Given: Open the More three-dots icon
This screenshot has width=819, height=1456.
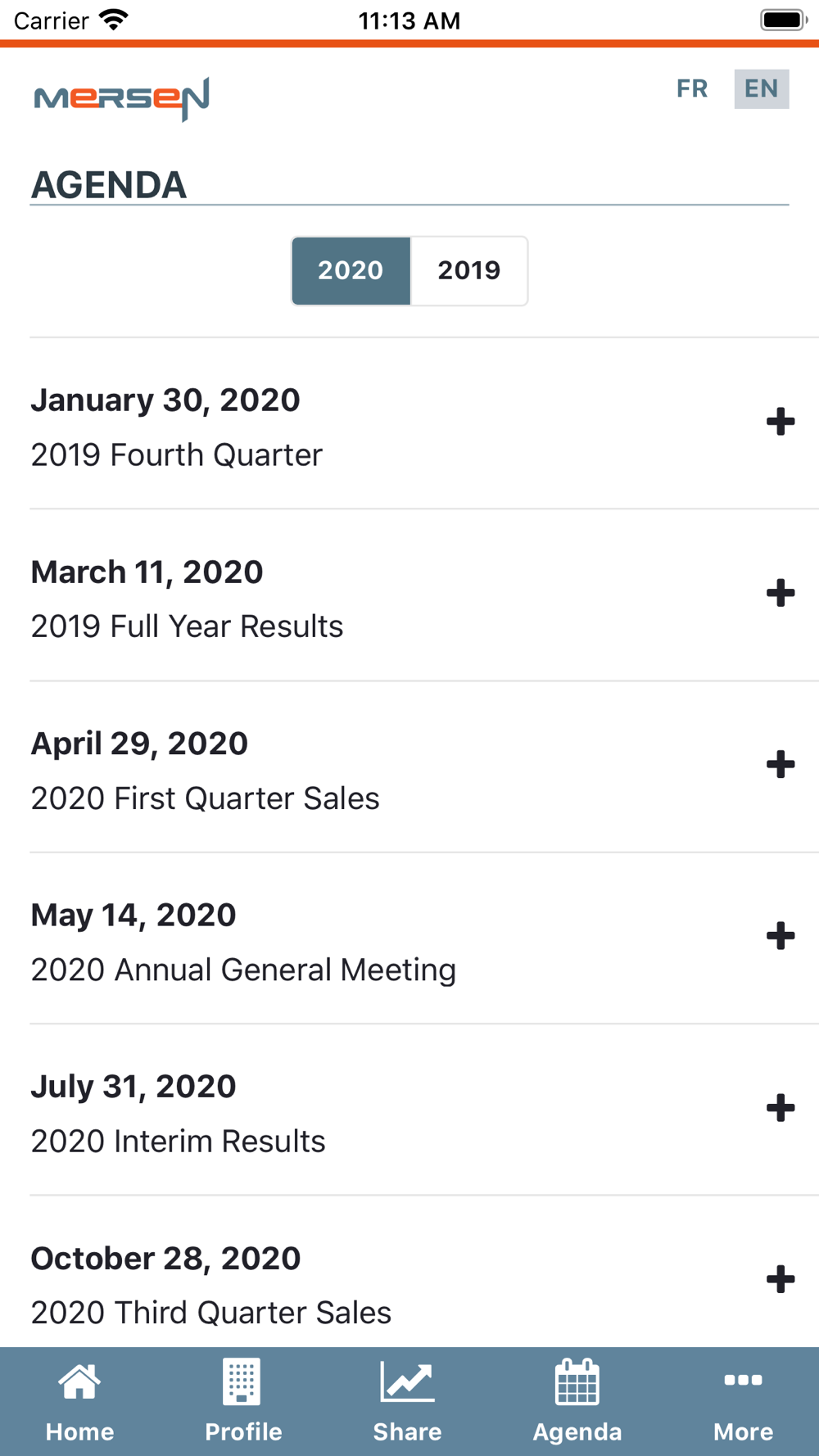Looking at the screenshot, I should coord(743,1381).
